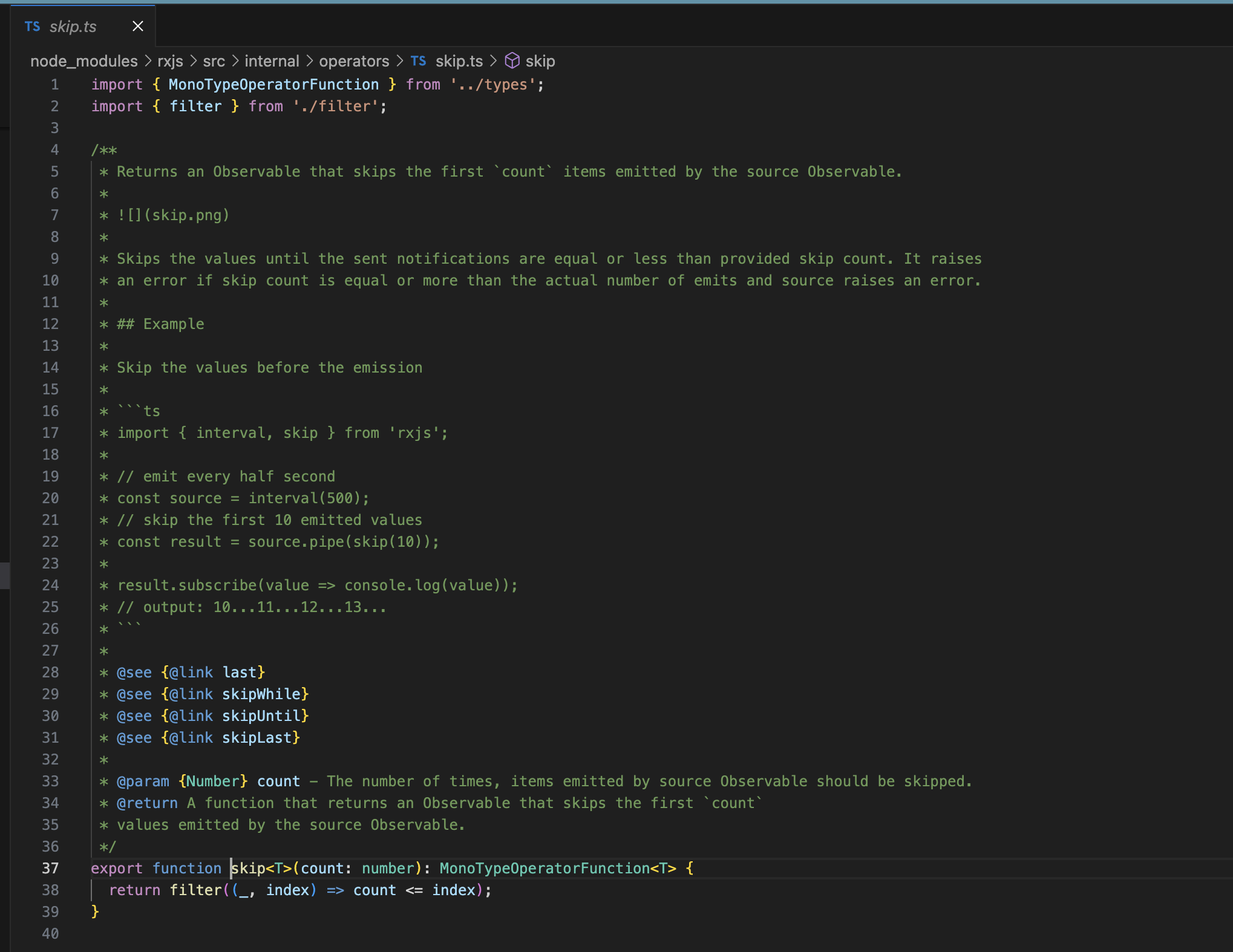Click the './filter' import path
Viewport: 1233px width, 952px height.
[335, 106]
